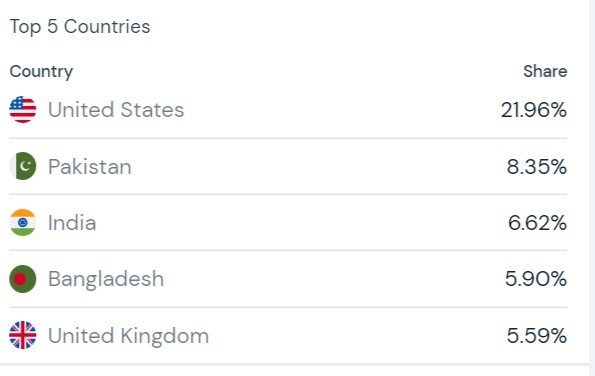The width and height of the screenshot is (595, 376).
Task: Click the 5.90% share value
Action: (x=536, y=279)
